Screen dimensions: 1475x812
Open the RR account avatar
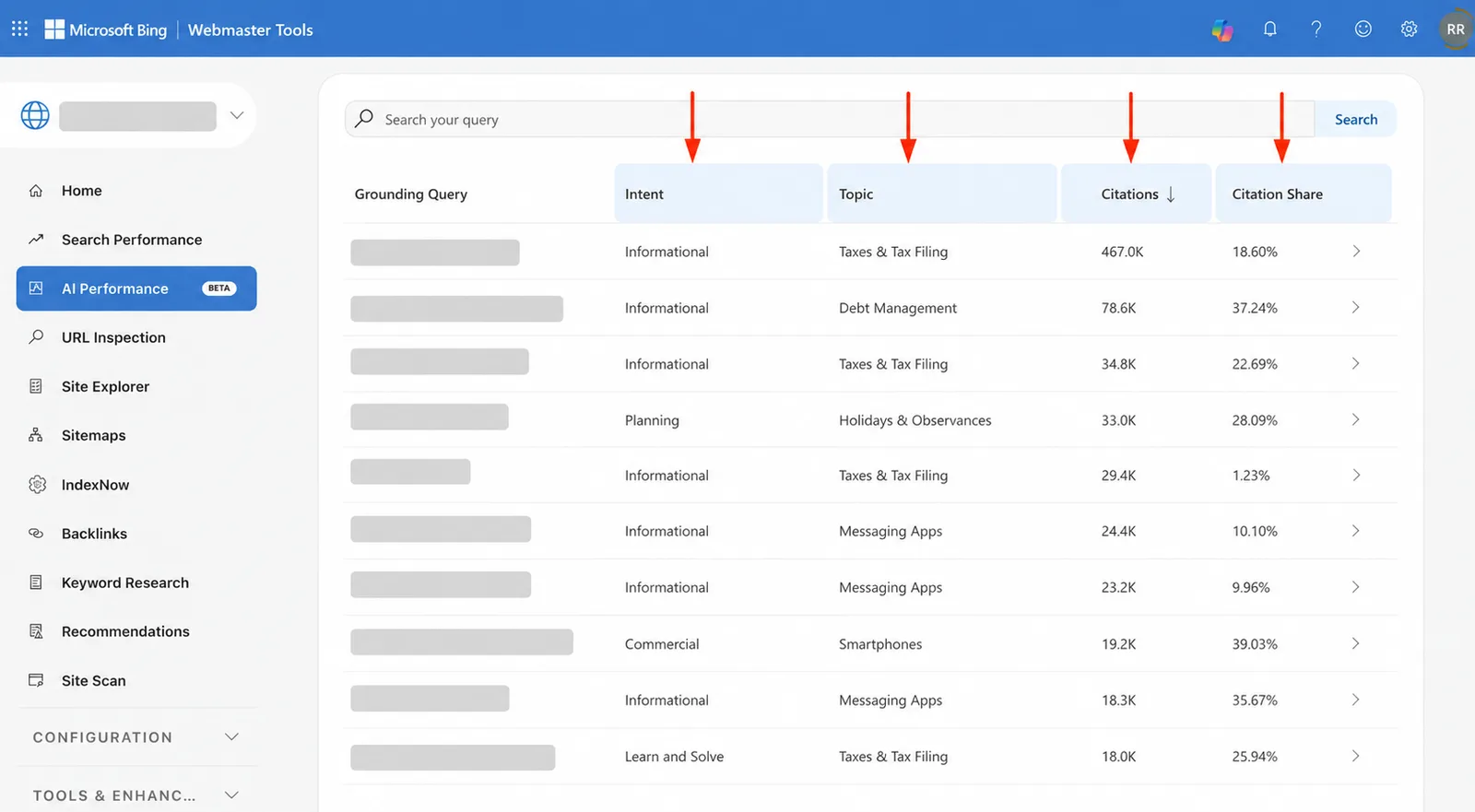pyautogui.click(x=1456, y=29)
